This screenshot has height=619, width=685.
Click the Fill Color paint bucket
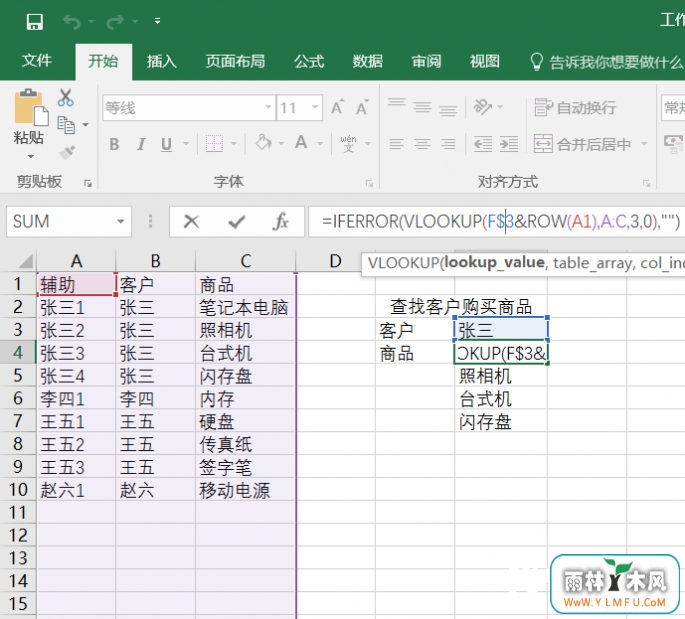coord(263,142)
